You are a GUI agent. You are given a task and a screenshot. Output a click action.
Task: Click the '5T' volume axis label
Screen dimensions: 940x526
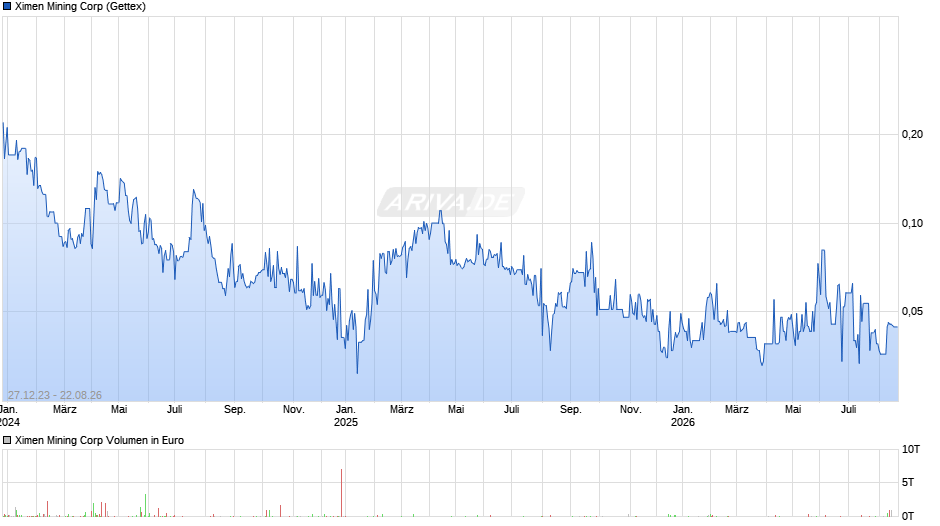pos(908,482)
